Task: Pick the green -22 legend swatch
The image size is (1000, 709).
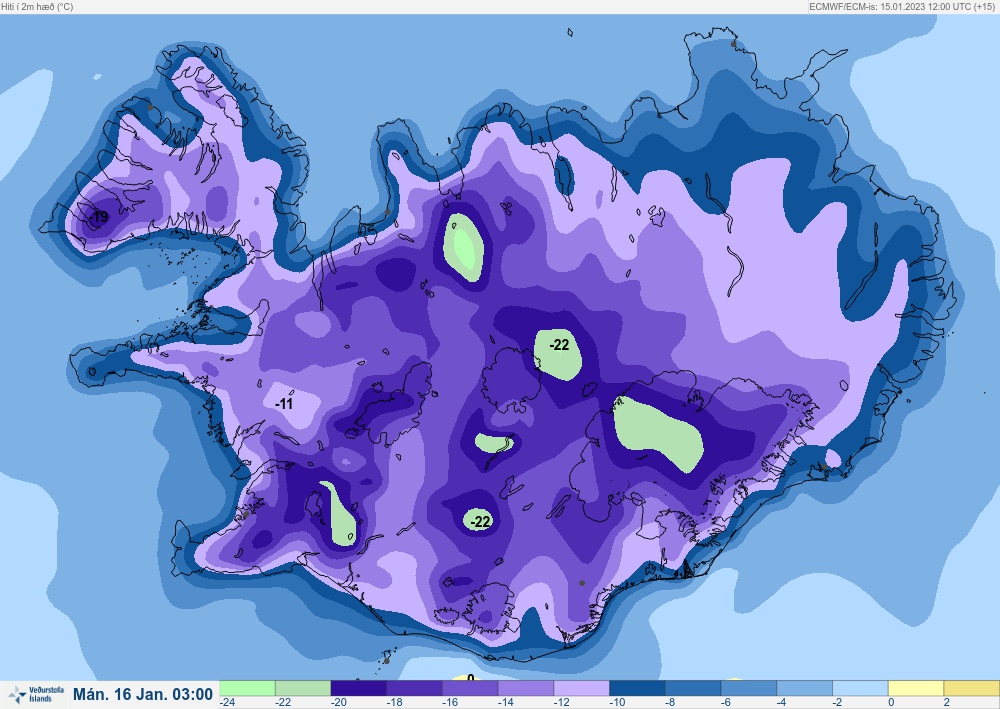Action: tap(303, 688)
